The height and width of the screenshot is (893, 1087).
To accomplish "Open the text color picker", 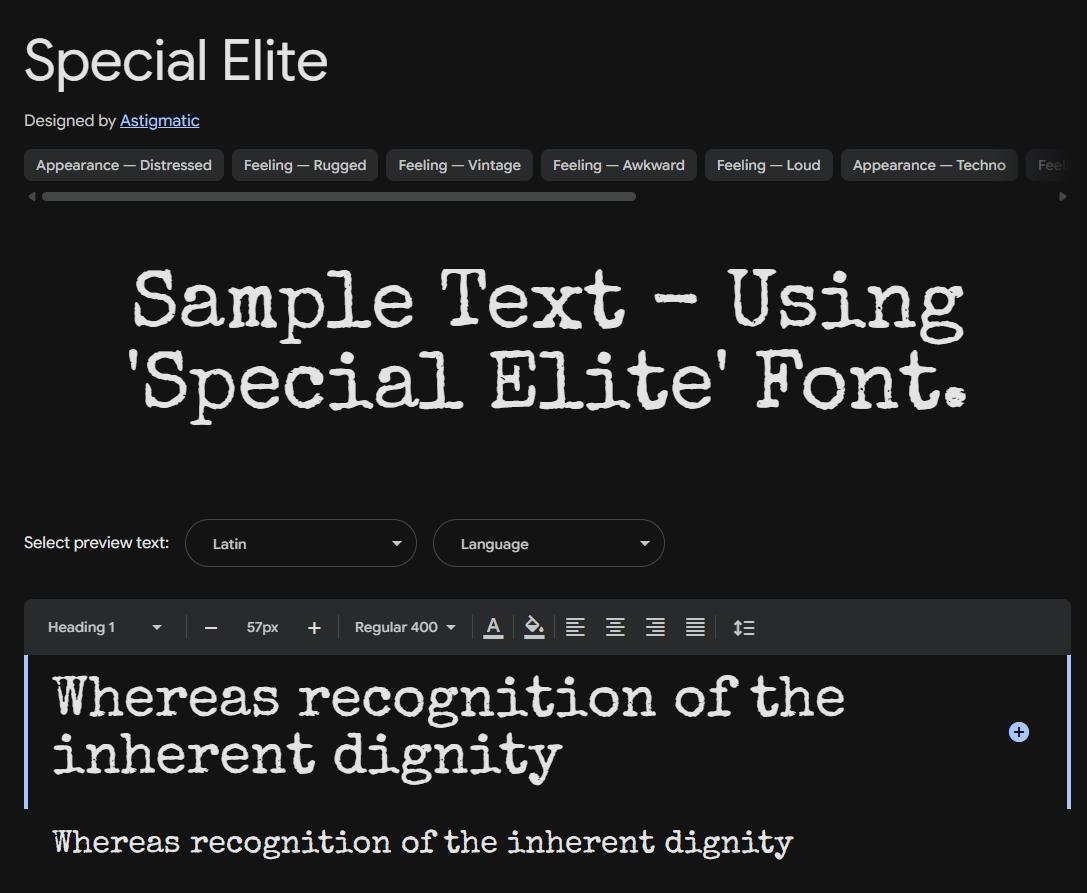I will [x=493, y=627].
